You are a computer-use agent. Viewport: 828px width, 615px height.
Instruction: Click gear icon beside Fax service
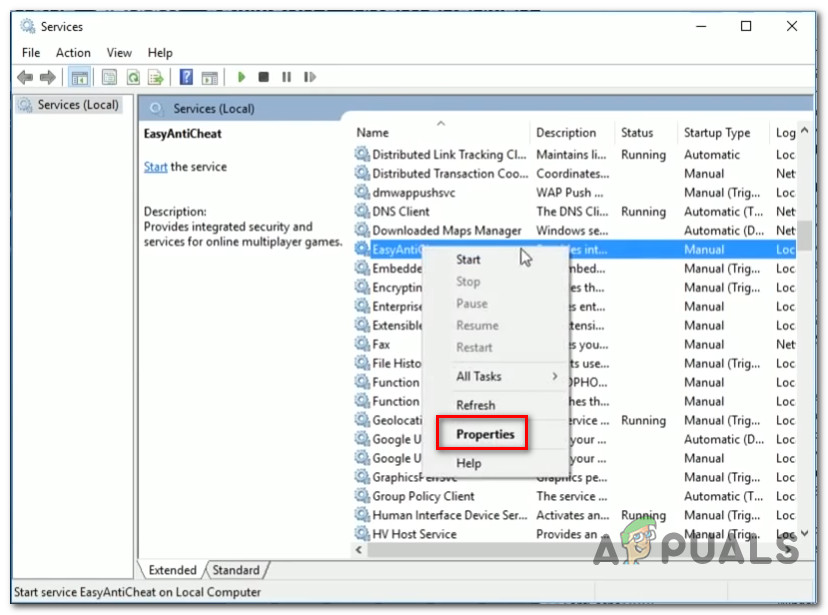pyautogui.click(x=362, y=344)
